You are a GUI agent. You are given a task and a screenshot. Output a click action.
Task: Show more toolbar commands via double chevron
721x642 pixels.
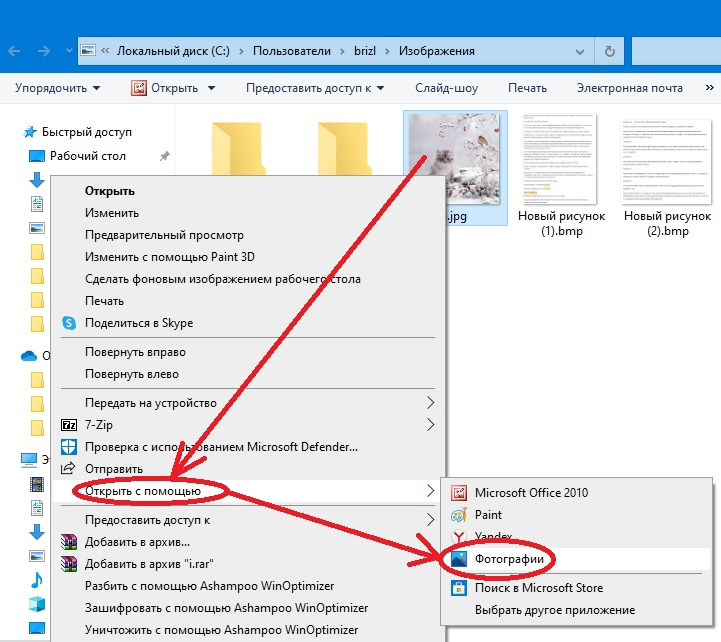710,87
